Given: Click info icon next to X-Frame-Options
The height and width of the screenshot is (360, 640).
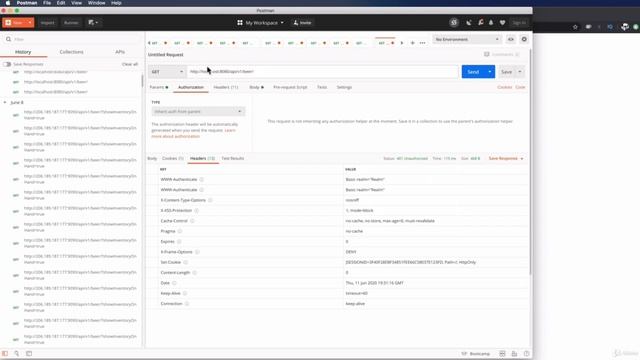Looking at the screenshot, I should 197,252.
